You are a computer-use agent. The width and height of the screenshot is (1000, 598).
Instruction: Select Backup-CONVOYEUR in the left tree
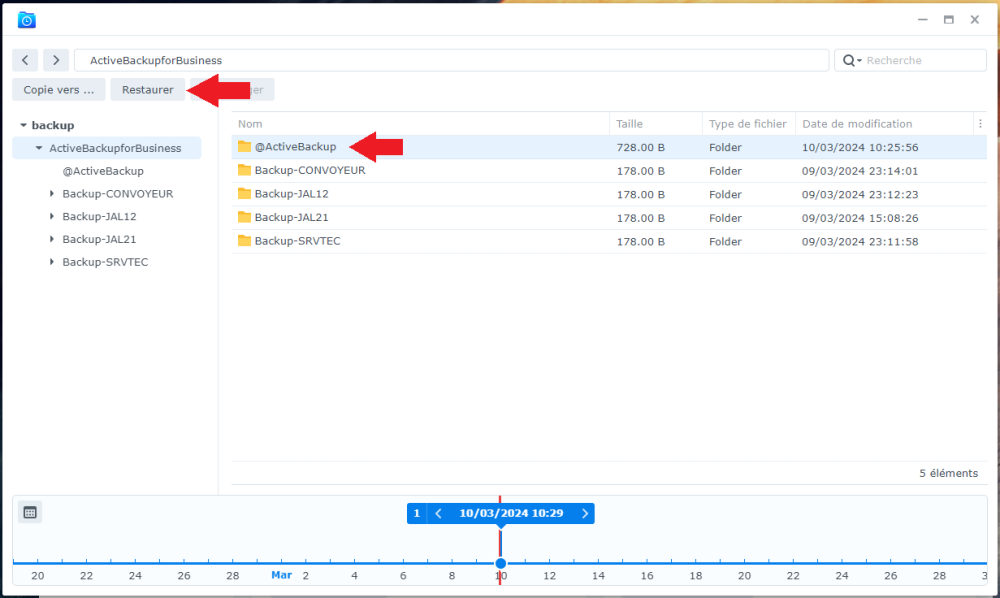coord(117,194)
